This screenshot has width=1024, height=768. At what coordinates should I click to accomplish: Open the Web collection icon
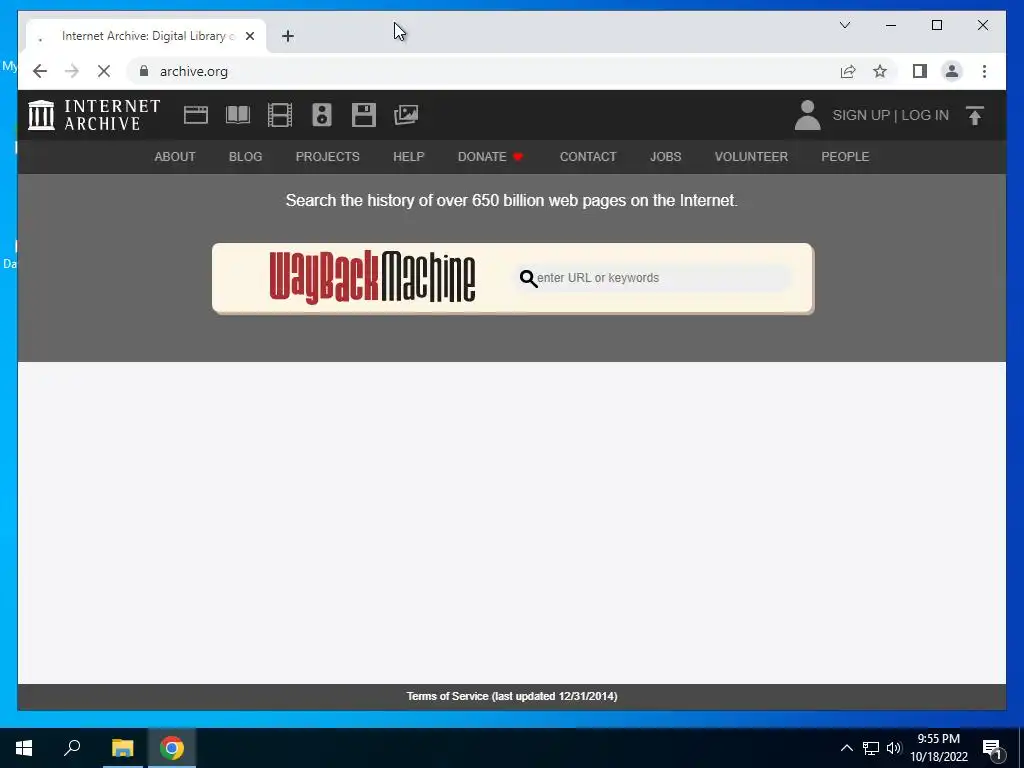pos(195,115)
